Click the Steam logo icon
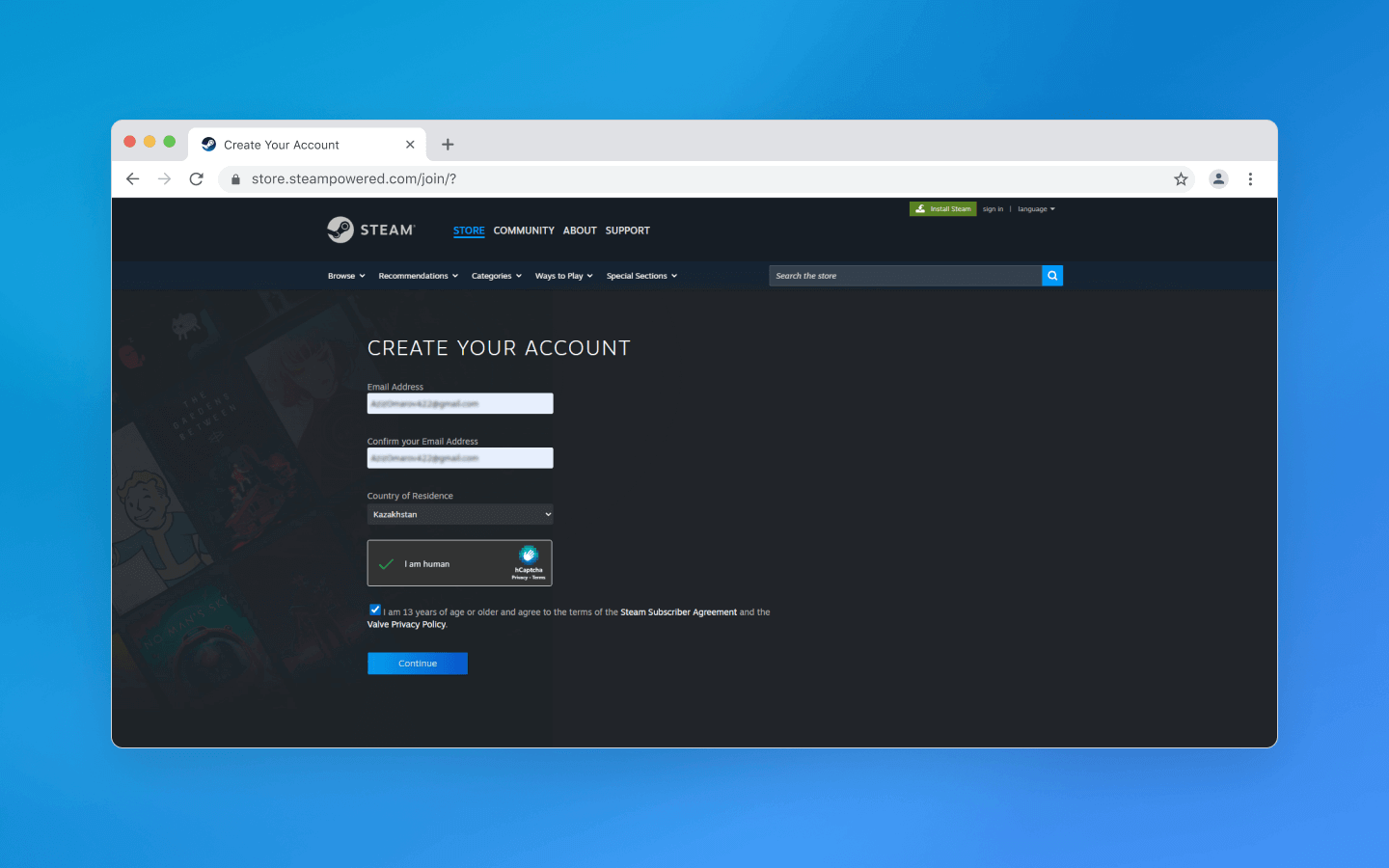 pos(339,230)
